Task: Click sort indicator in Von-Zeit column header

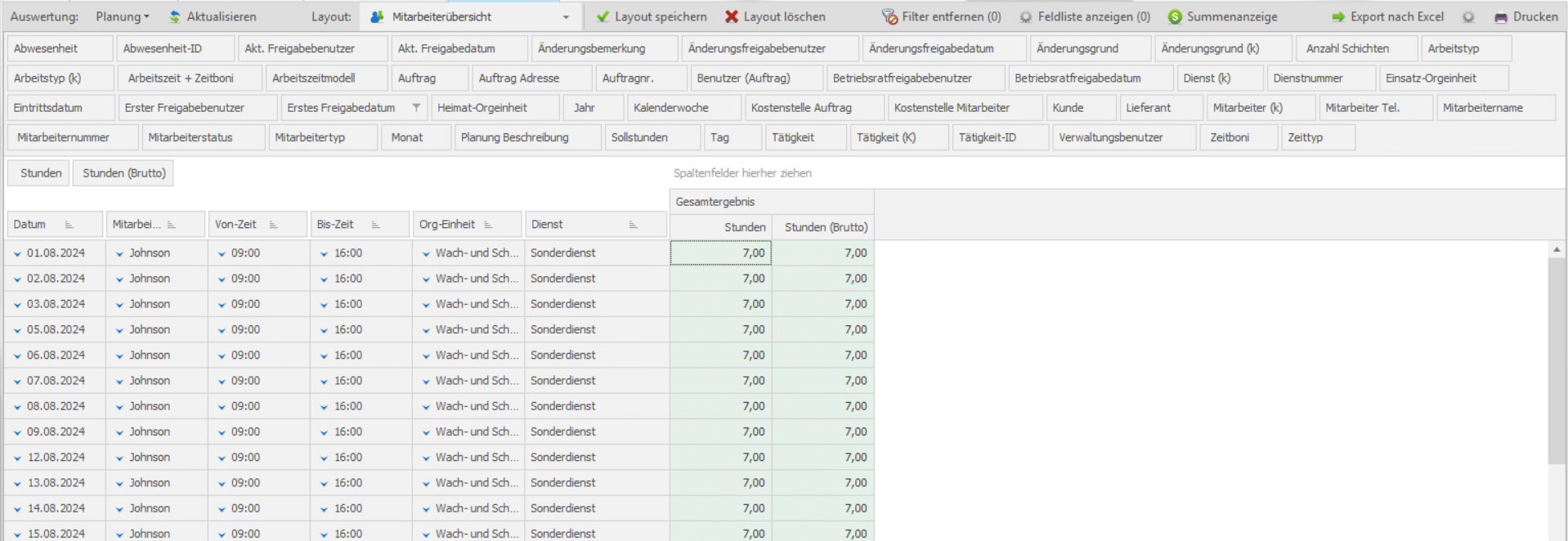Action: click(274, 225)
